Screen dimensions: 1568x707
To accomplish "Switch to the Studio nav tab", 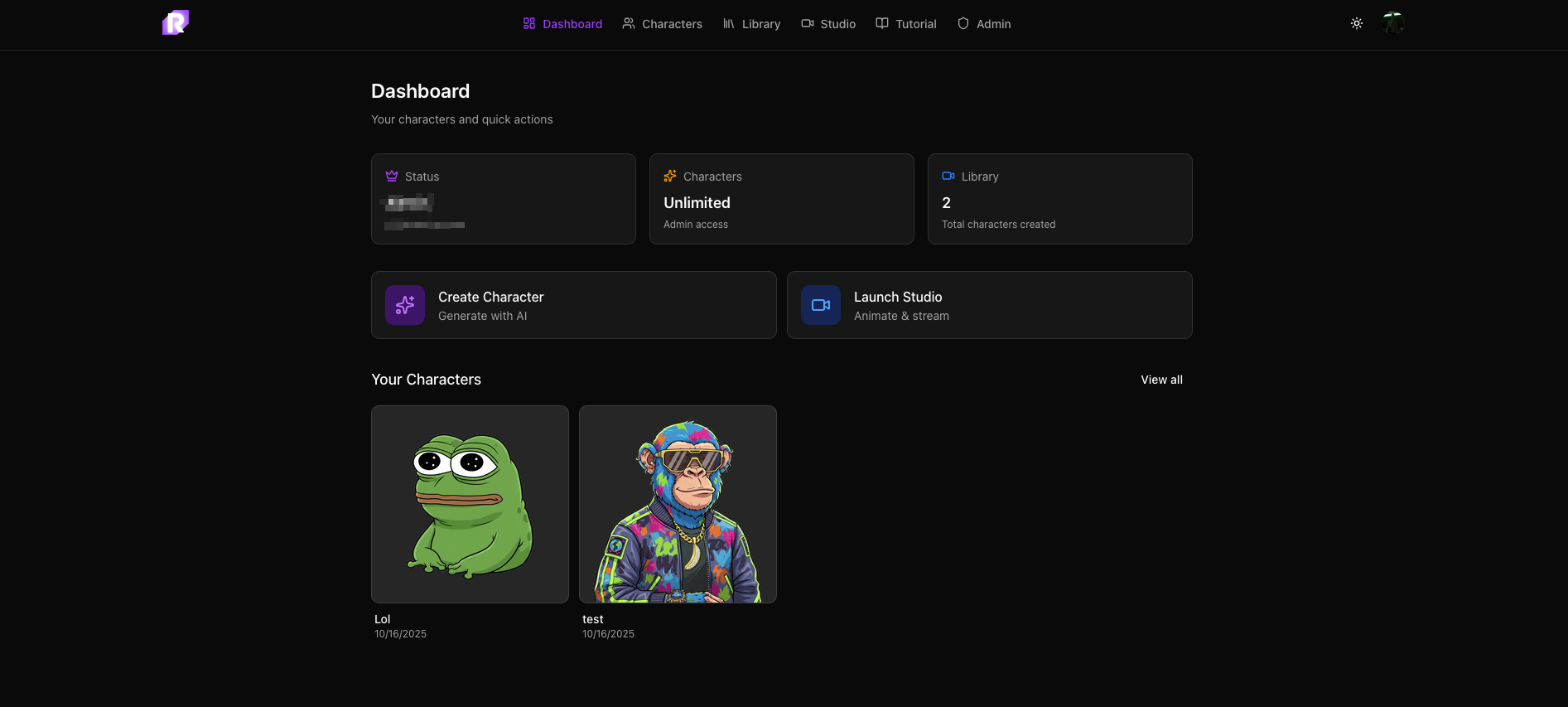I will [828, 24].
